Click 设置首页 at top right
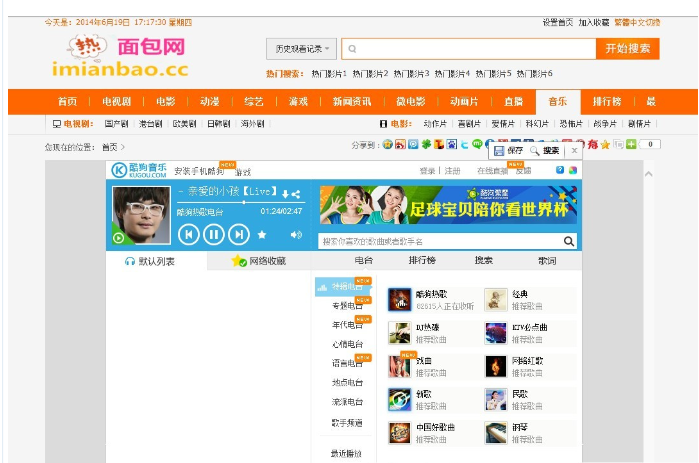The width and height of the screenshot is (699, 463). coord(557,22)
